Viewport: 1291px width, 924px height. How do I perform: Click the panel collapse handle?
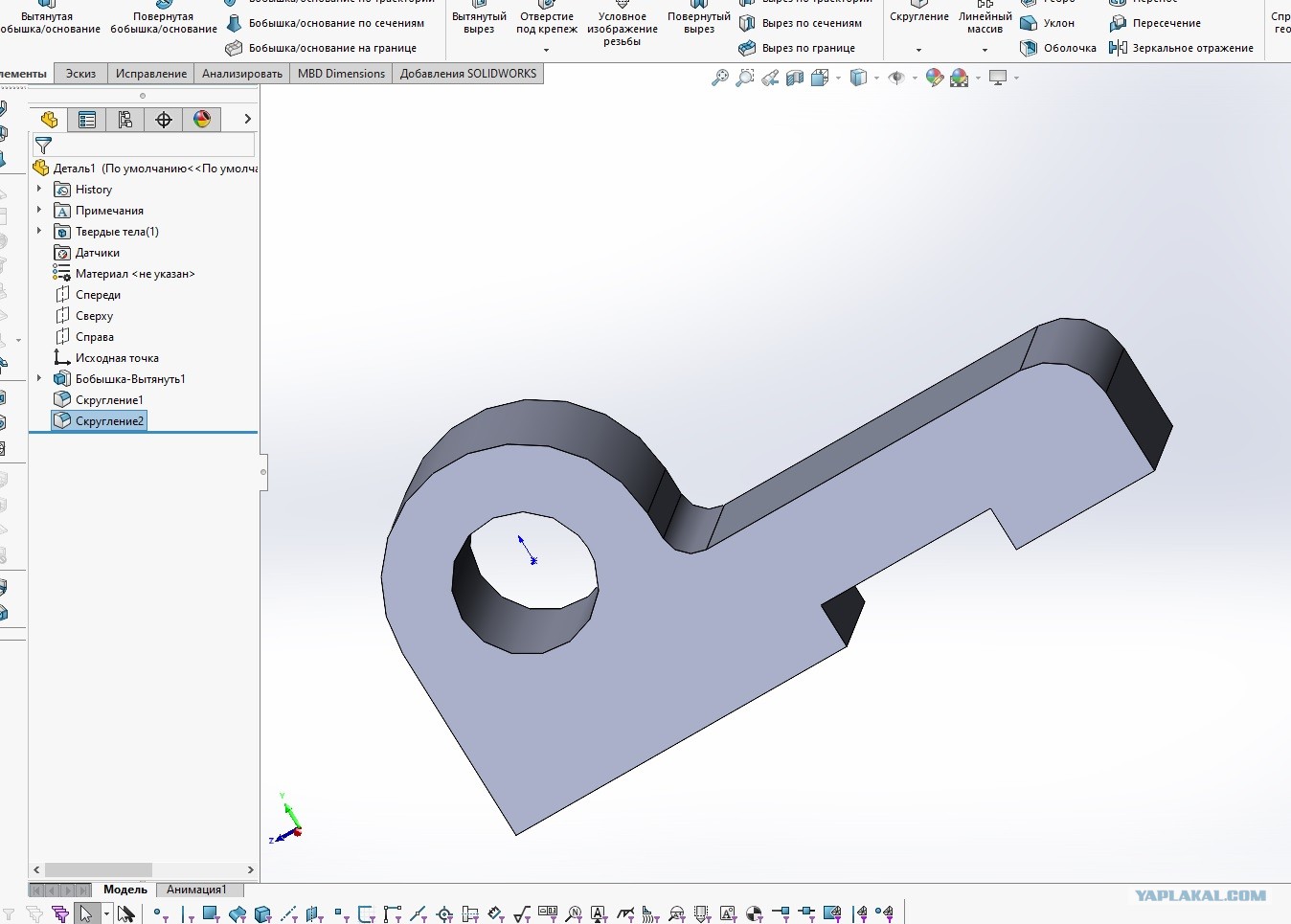tap(262, 472)
